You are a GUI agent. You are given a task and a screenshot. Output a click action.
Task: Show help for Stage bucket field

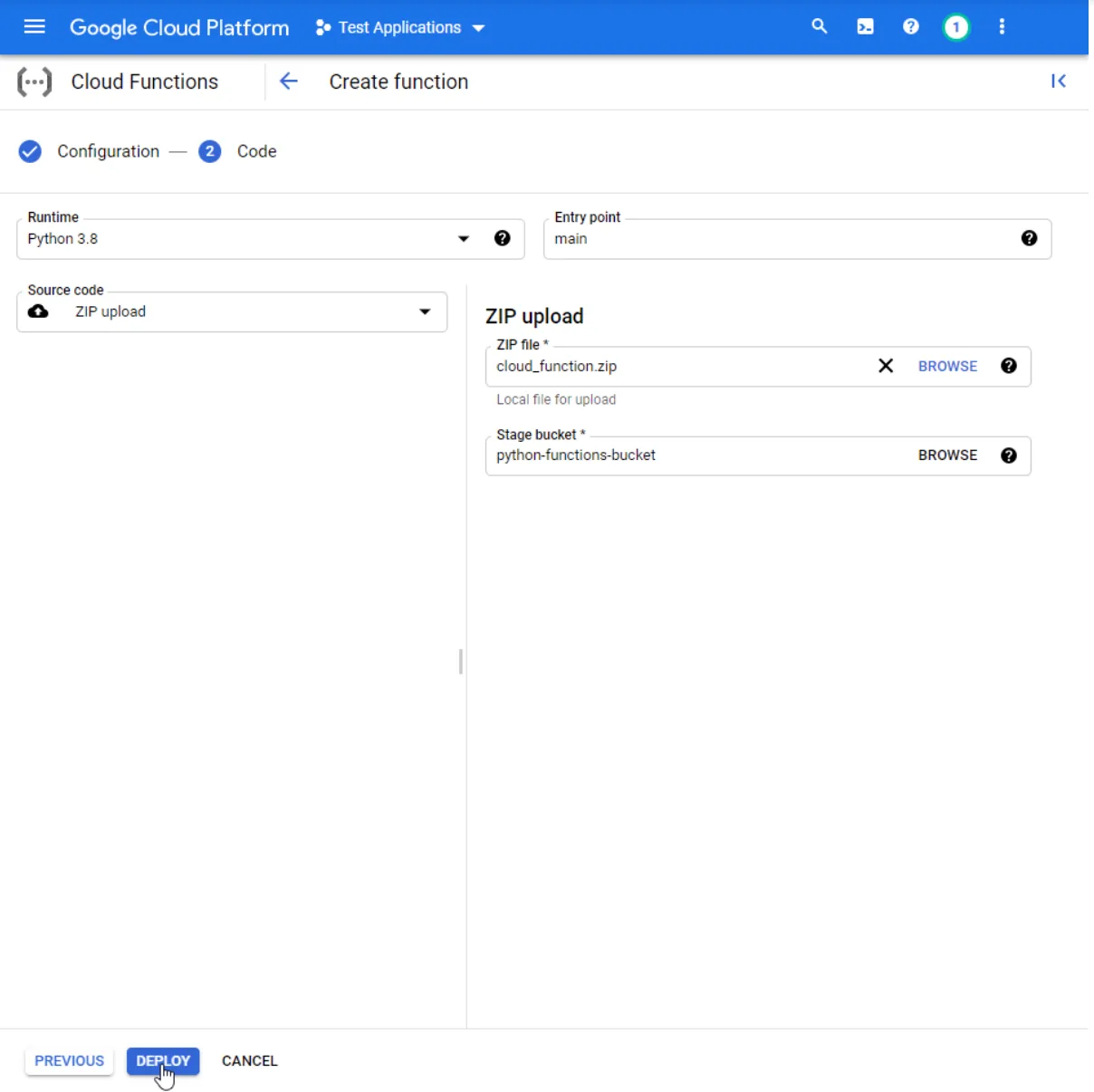pyautogui.click(x=1009, y=455)
